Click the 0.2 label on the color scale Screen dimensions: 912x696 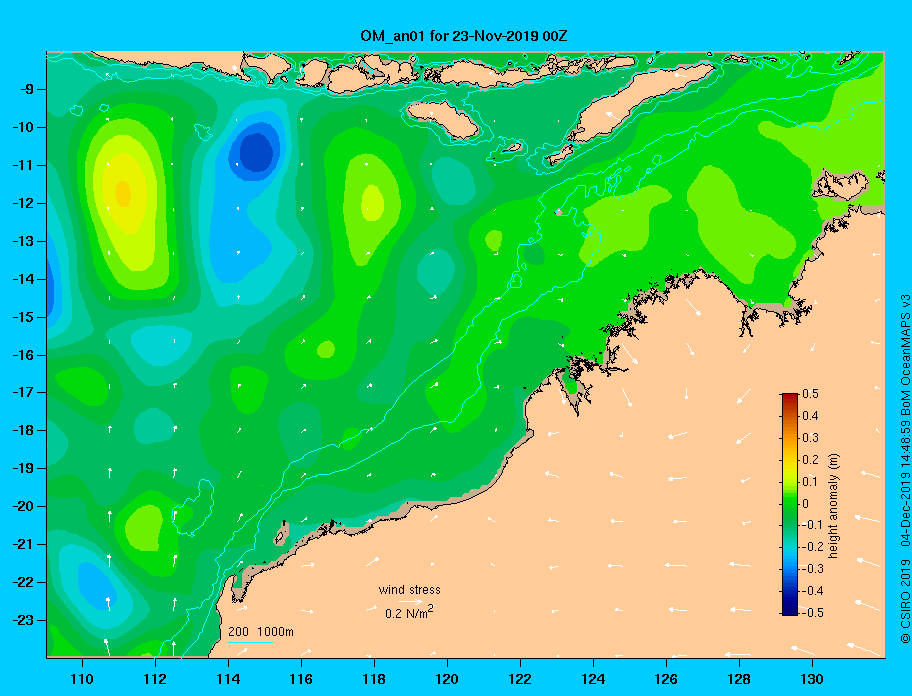click(x=810, y=460)
